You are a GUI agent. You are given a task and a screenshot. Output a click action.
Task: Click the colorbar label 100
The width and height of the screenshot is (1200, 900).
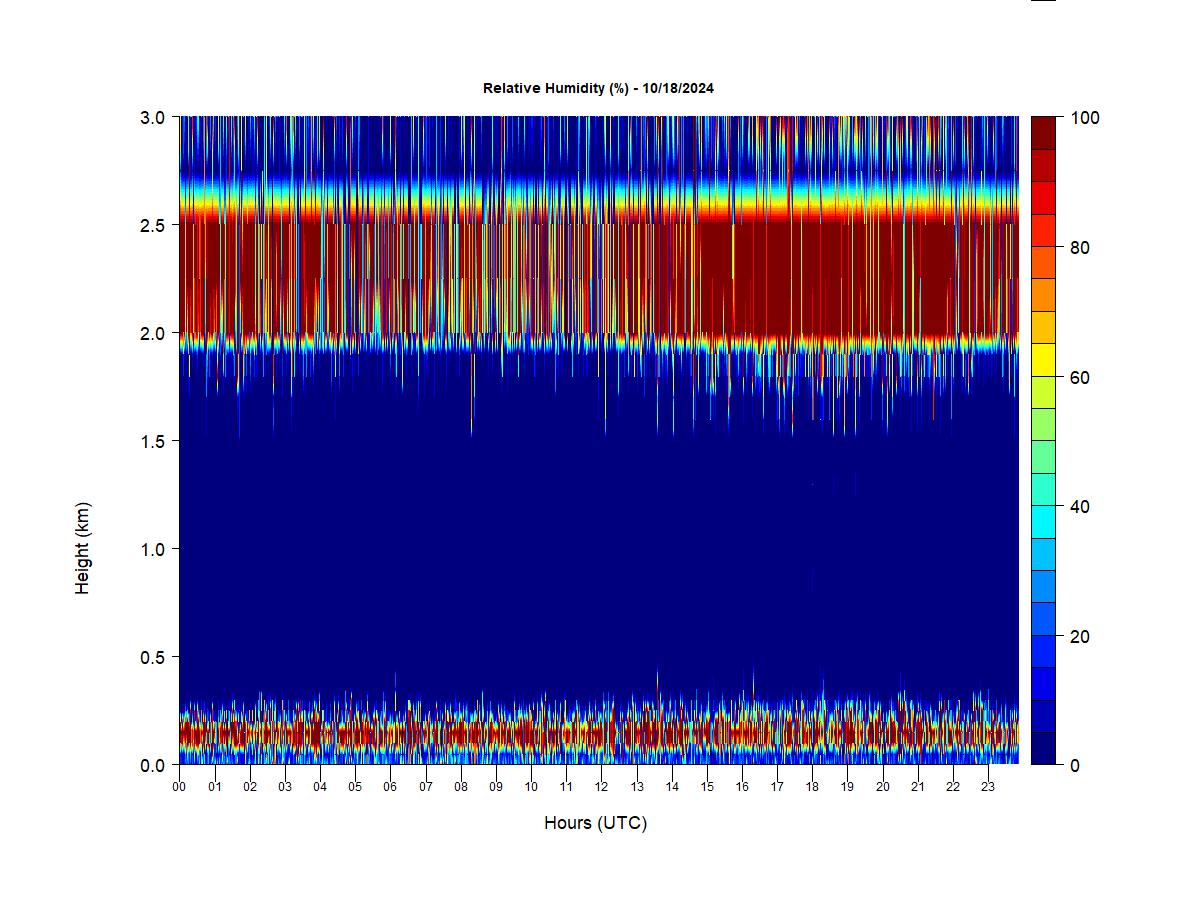tap(1085, 118)
